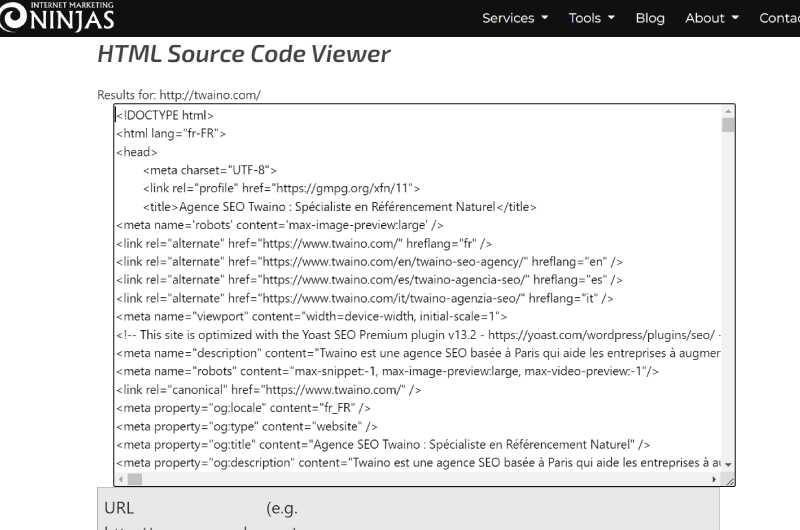The height and width of the screenshot is (530, 800).
Task: Click the alternate link with hreflang="es"
Action: tap(369, 280)
